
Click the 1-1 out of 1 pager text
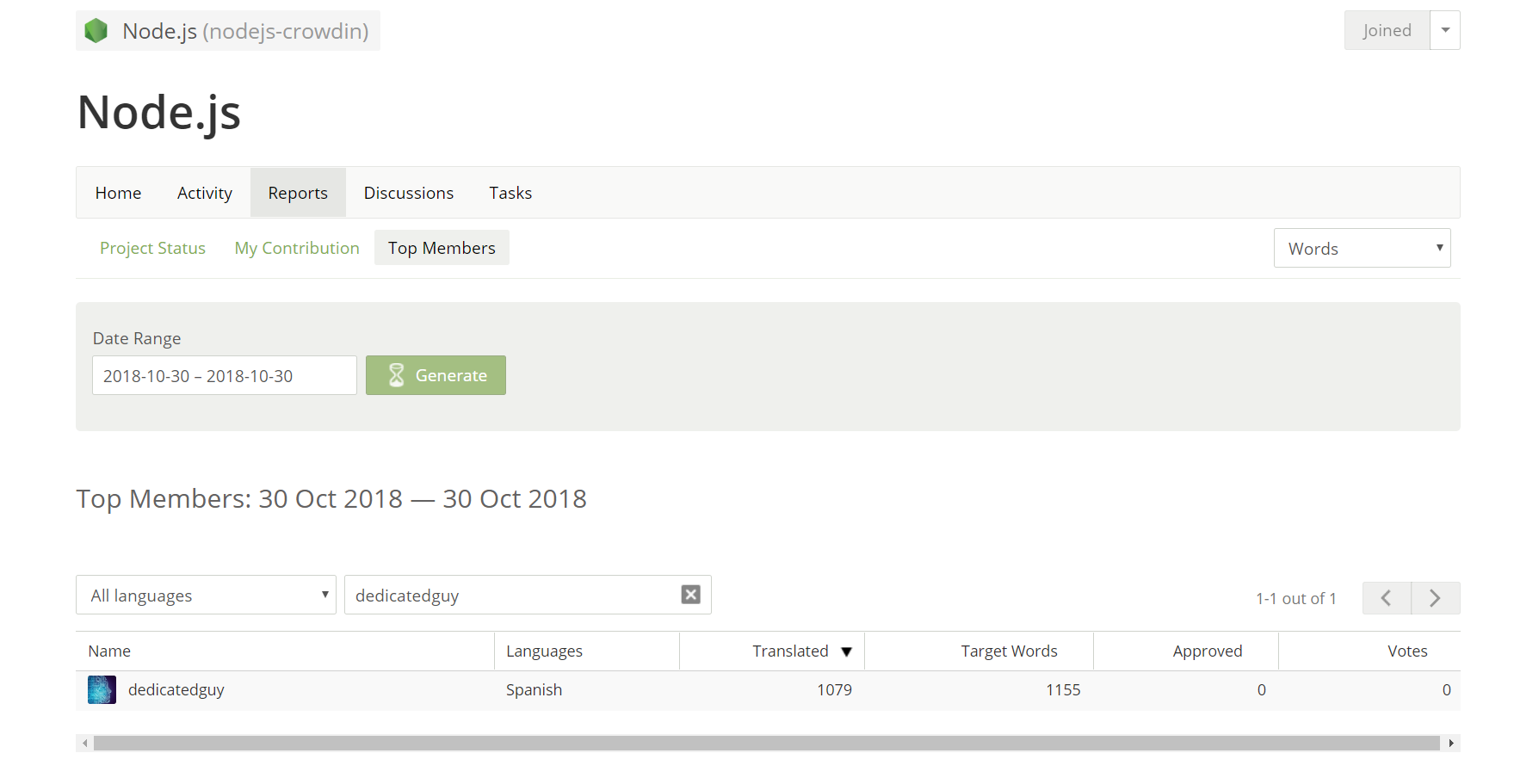[1295, 598]
